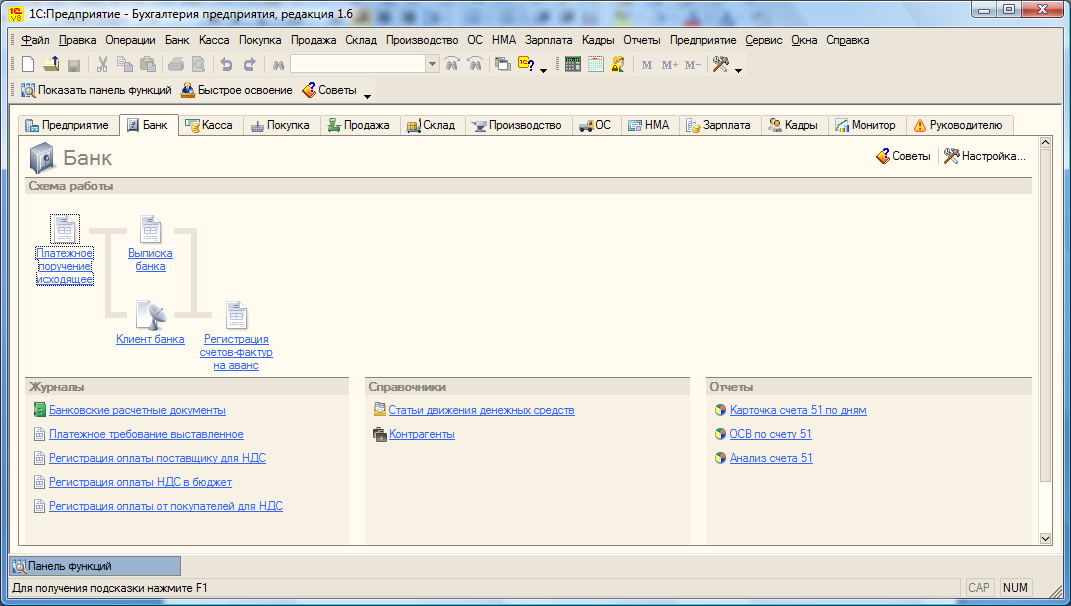The image size is (1071, 606).
Task: Open the Операции menu
Action: (130, 40)
